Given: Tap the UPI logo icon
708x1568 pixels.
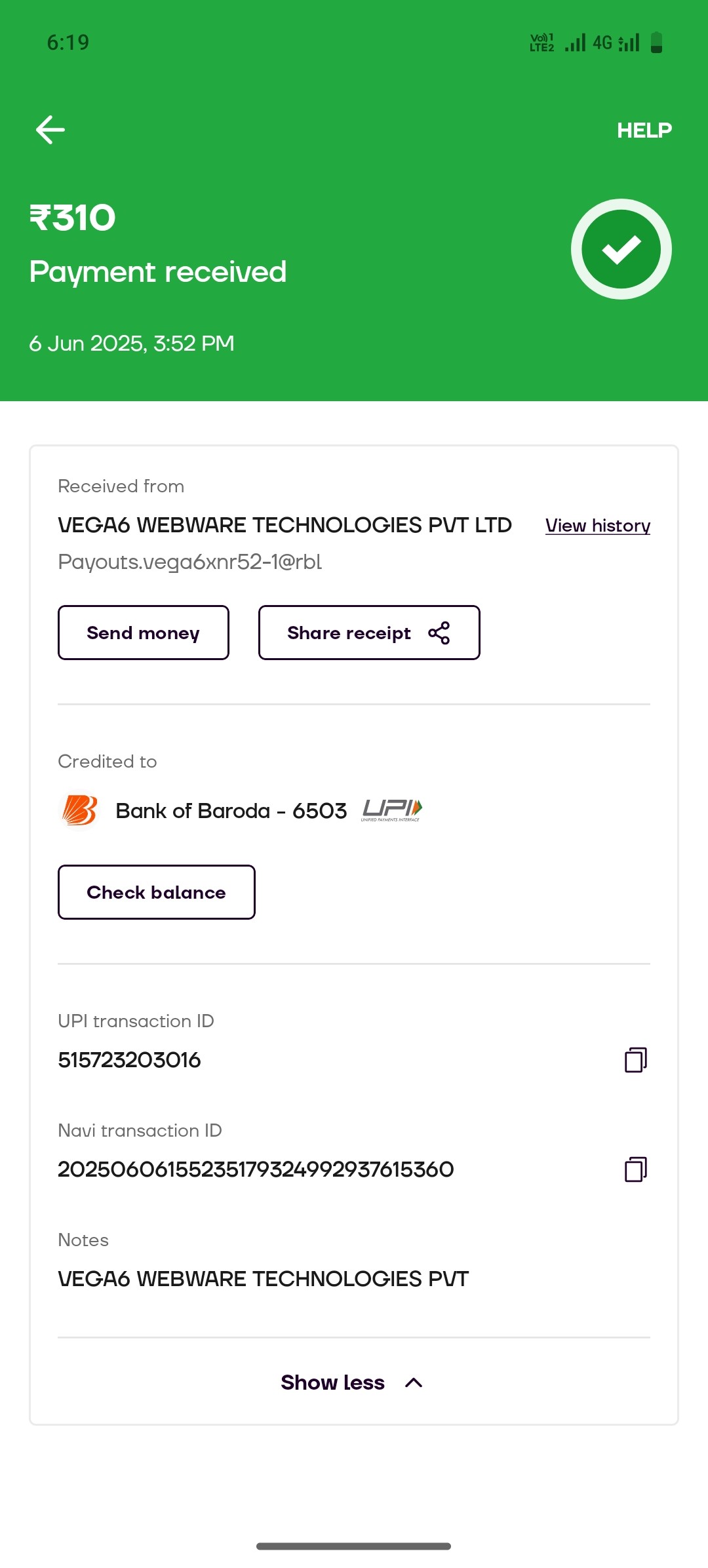Looking at the screenshot, I should coord(391,811).
